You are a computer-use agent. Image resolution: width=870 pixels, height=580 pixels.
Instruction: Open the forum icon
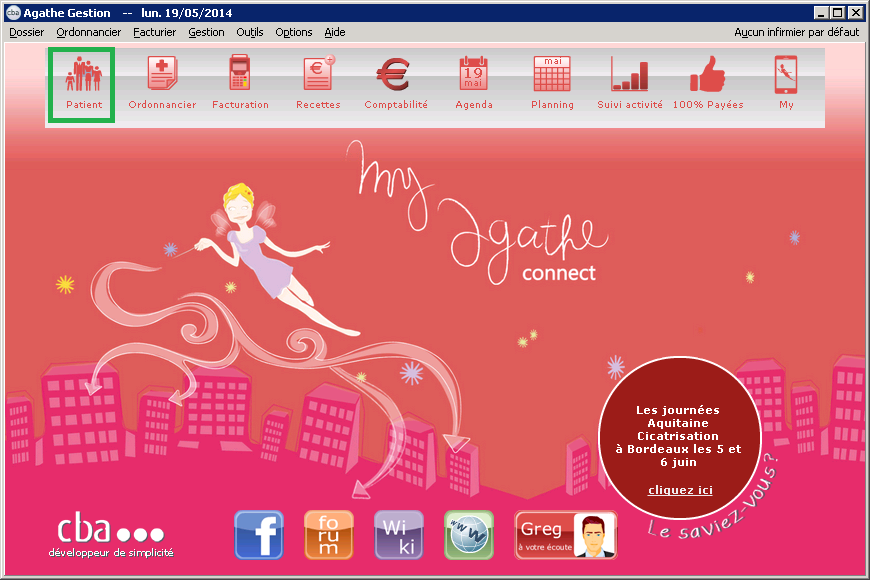coord(328,535)
